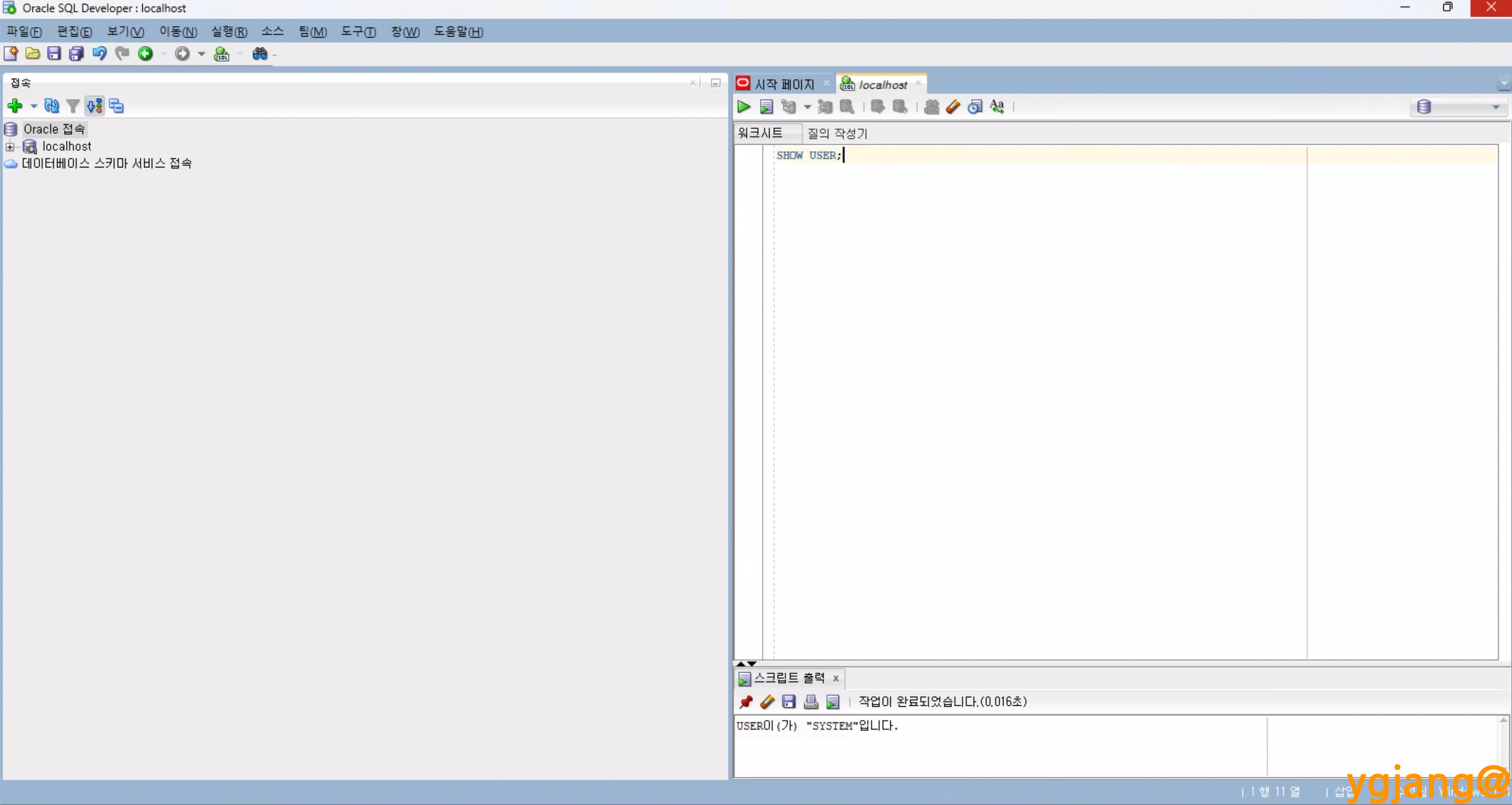This screenshot has width=1512, height=805.
Task: Save using the single floppy disk icon
Action: point(54,54)
